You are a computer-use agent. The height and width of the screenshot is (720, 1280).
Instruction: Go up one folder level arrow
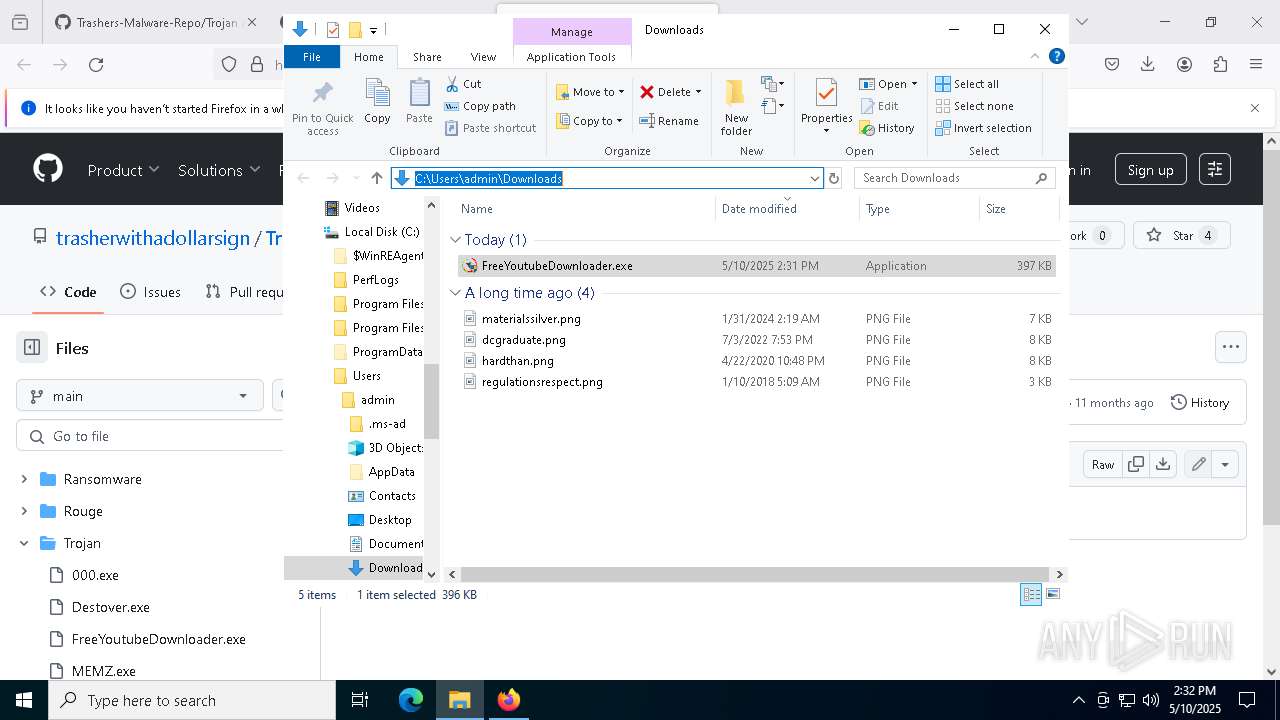(x=377, y=178)
